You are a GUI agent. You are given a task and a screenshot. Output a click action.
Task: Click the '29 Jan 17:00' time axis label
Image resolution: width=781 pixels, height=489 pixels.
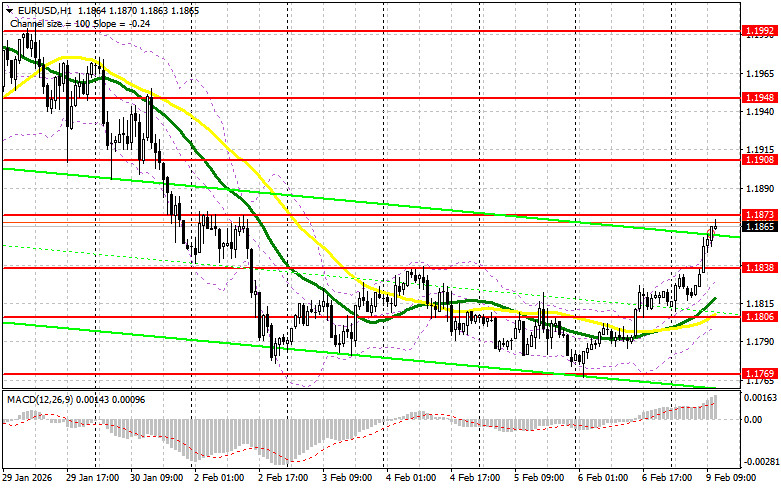(93, 478)
